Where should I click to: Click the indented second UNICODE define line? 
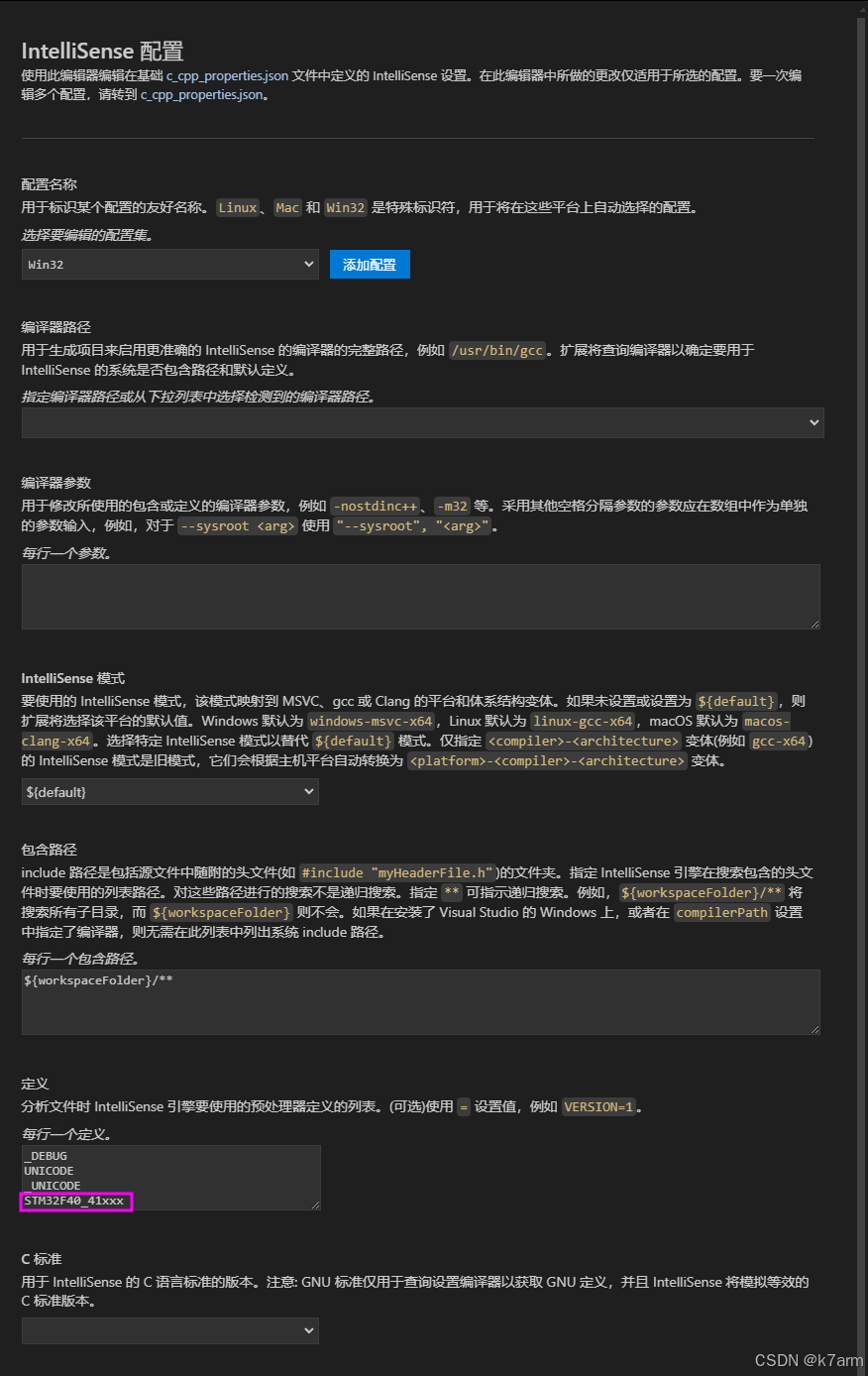55,1186
